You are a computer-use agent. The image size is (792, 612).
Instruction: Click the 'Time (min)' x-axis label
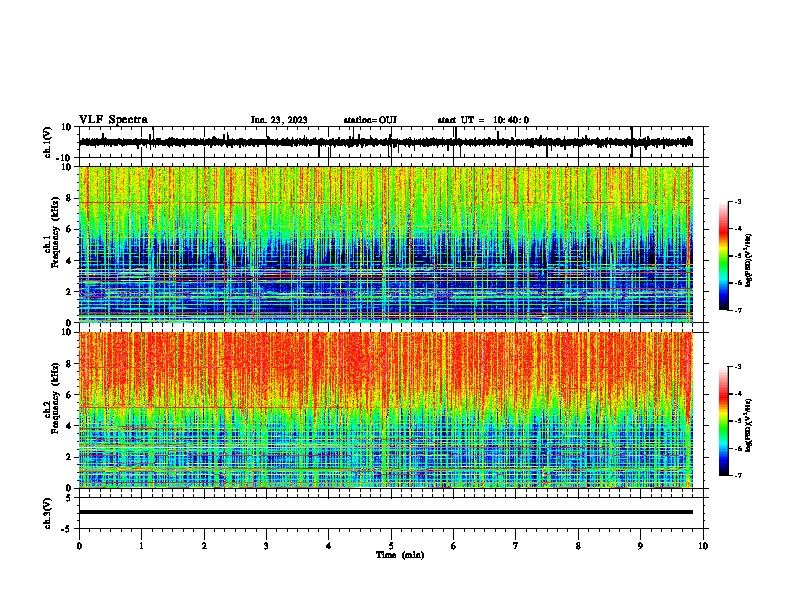[400, 555]
